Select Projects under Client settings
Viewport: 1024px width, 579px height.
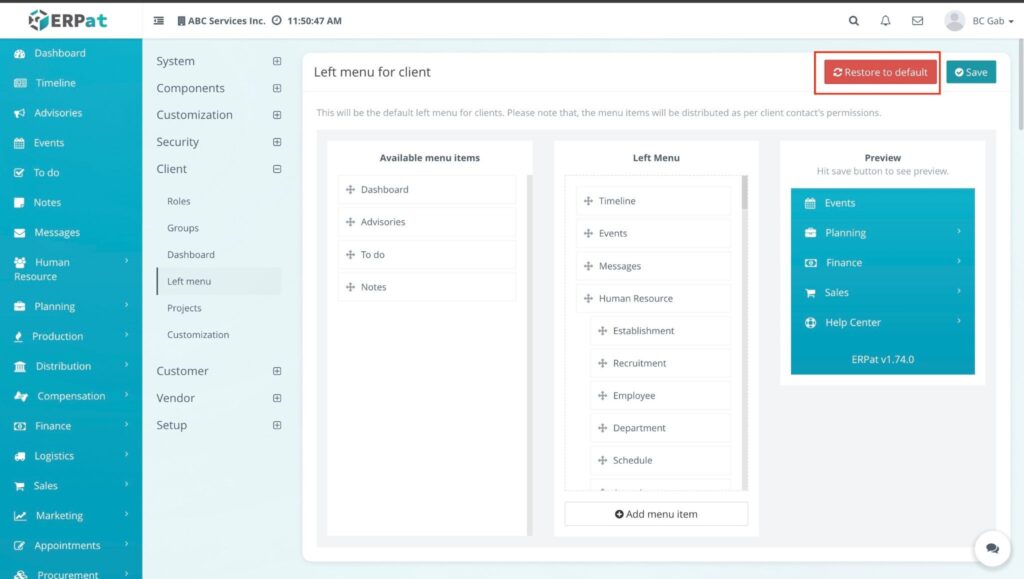[184, 308]
